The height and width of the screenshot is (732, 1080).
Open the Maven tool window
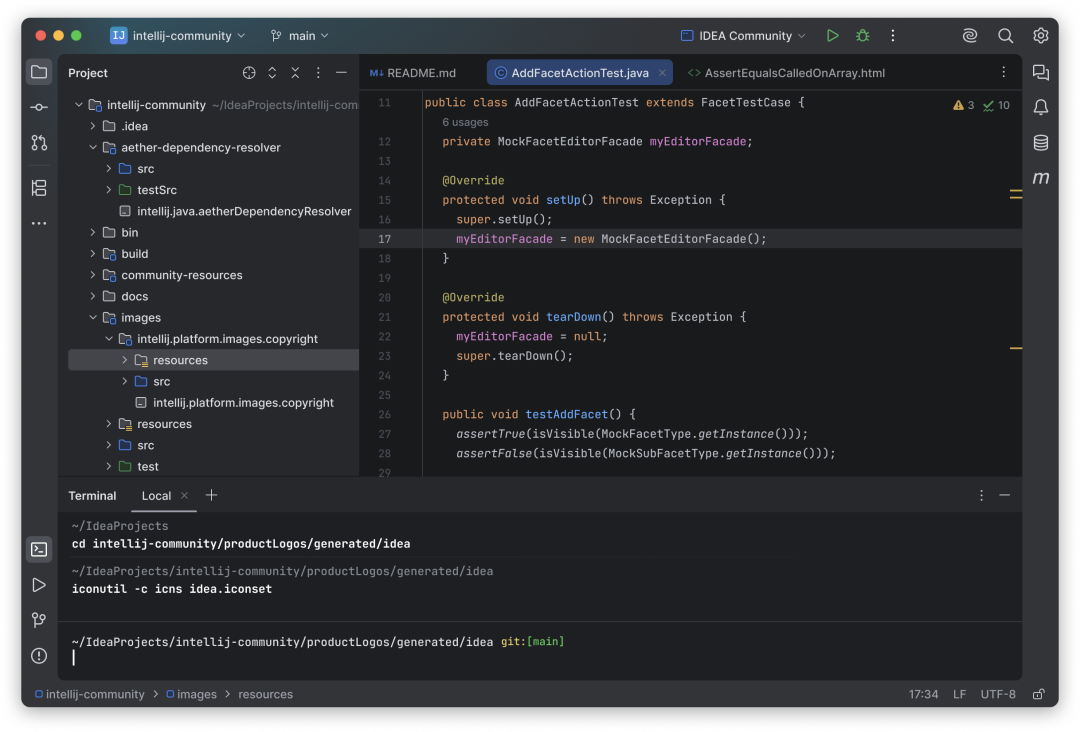pyautogui.click(x=1041, y=178)
